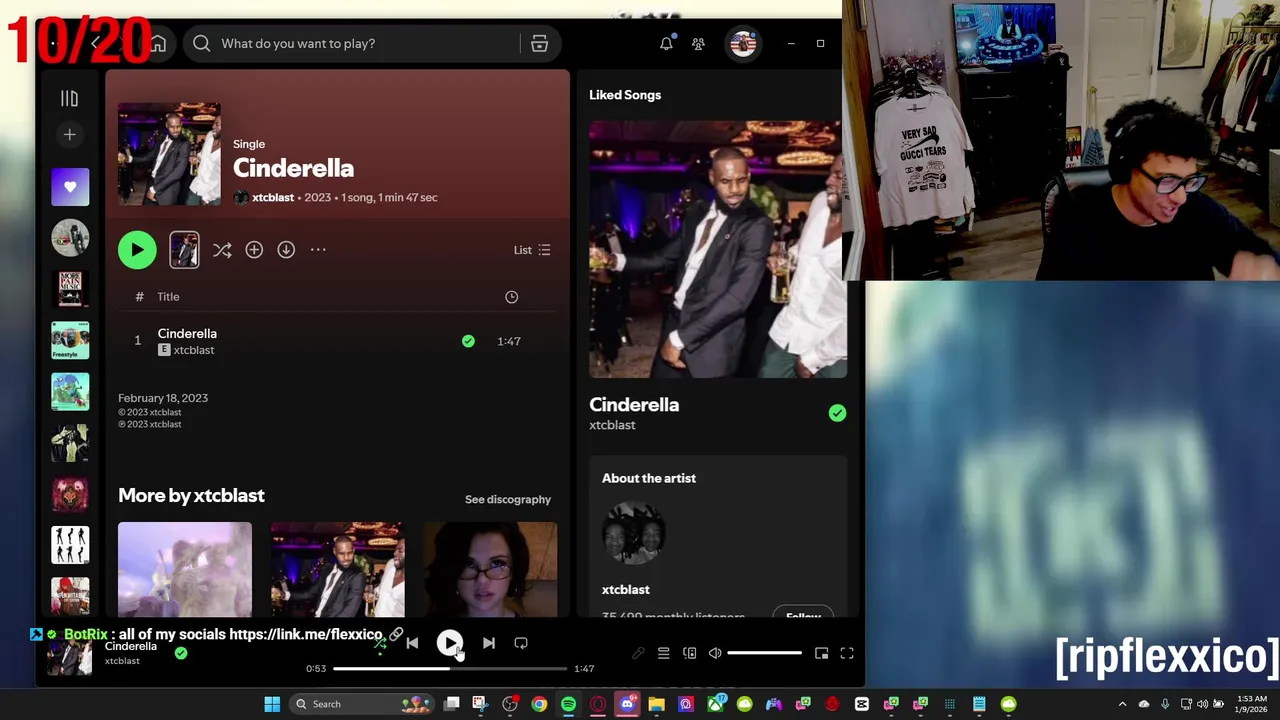Open the play queue
This screenshot has height=720, width=1280.
coord(663,653)
